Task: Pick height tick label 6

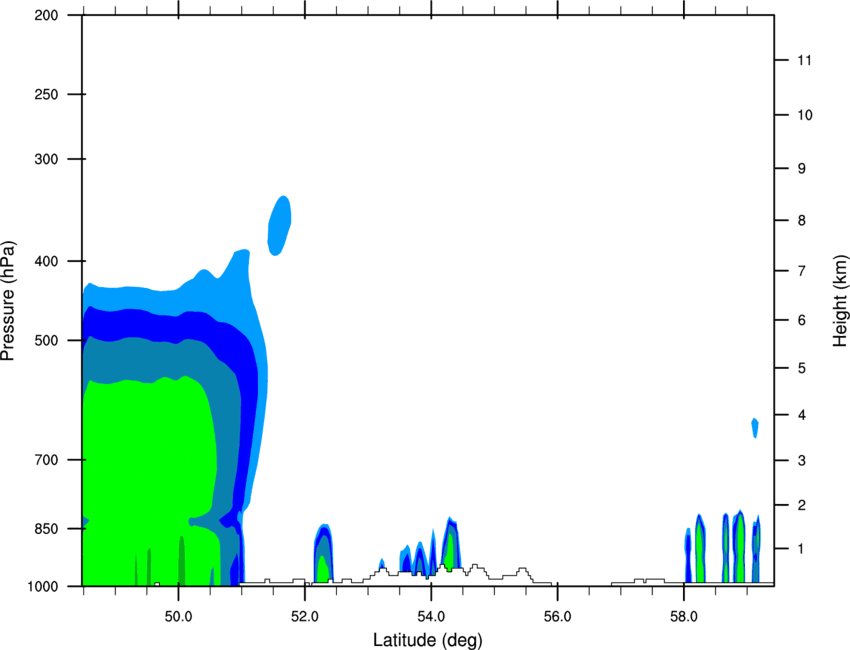Action: coord(802,320)
